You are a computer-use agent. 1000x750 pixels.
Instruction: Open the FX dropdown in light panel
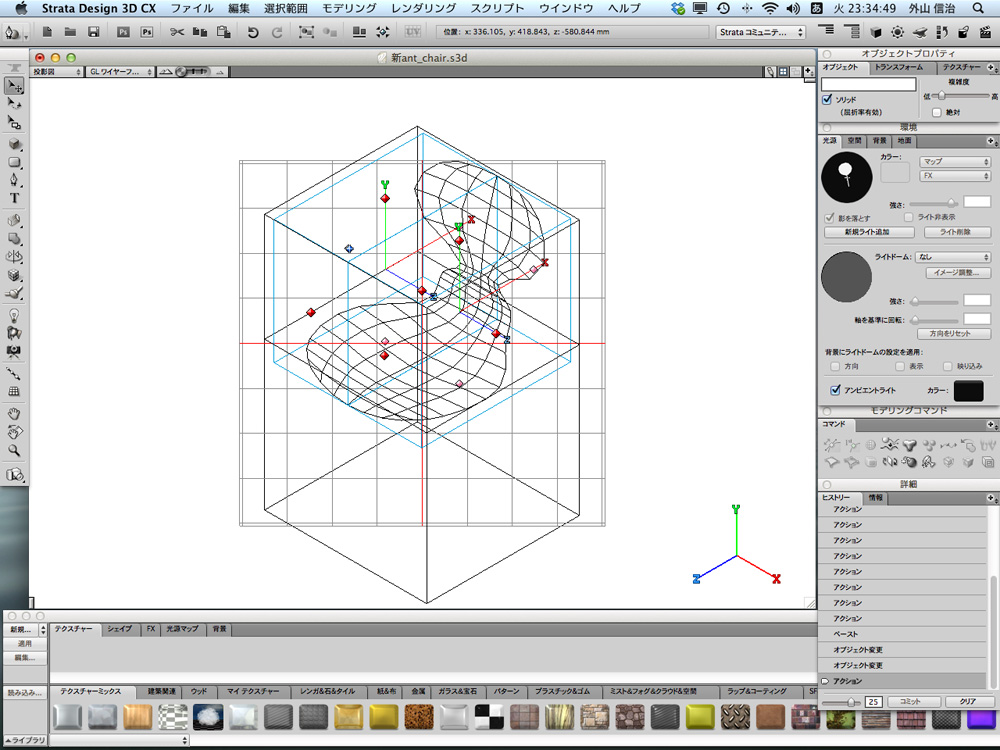tap(954, 175)
